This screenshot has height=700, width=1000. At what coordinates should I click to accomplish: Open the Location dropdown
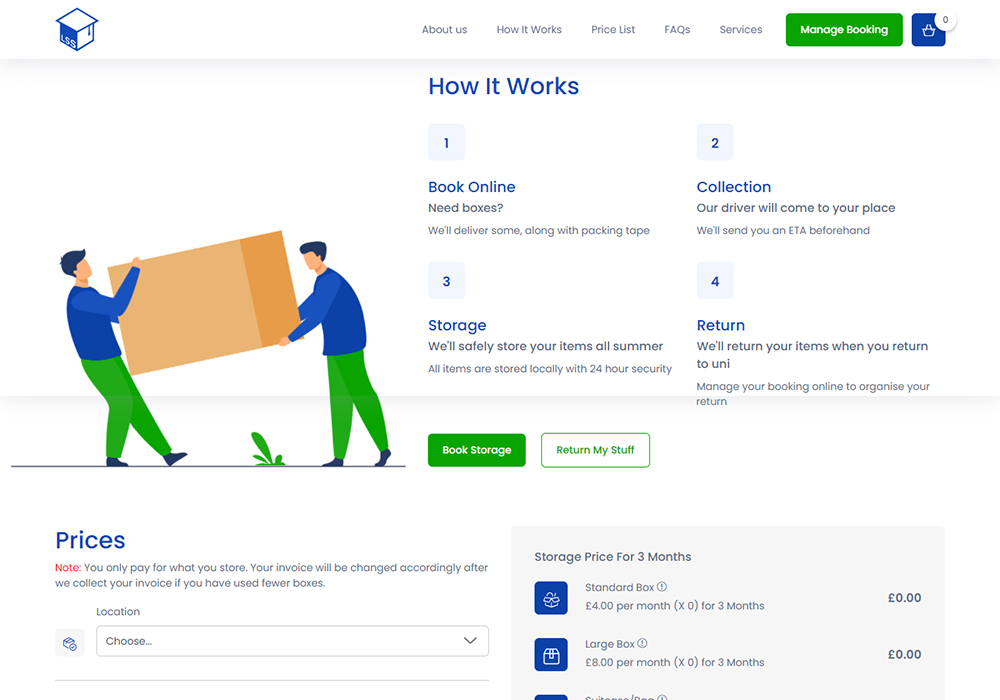coord(280,641)
